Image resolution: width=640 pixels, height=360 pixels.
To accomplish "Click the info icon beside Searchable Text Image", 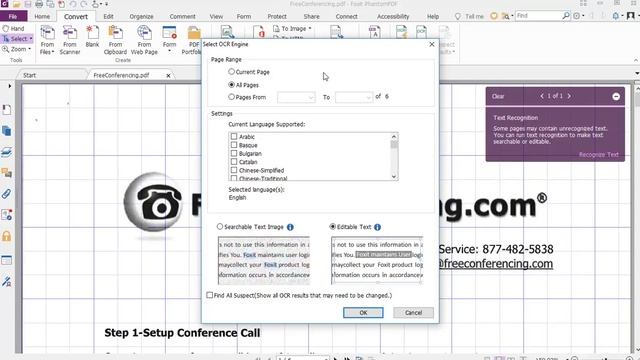I will [x=290, y=227].
